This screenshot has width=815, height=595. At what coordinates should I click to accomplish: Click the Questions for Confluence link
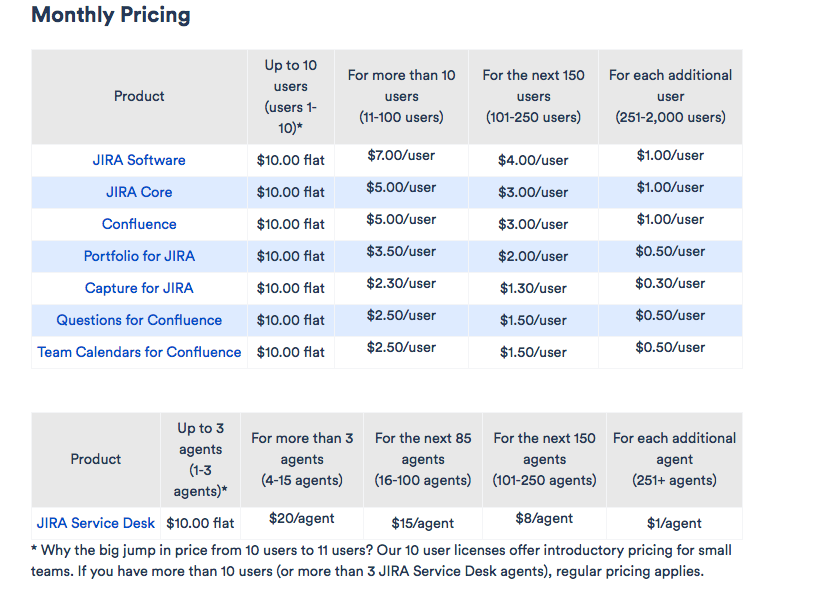139,320
